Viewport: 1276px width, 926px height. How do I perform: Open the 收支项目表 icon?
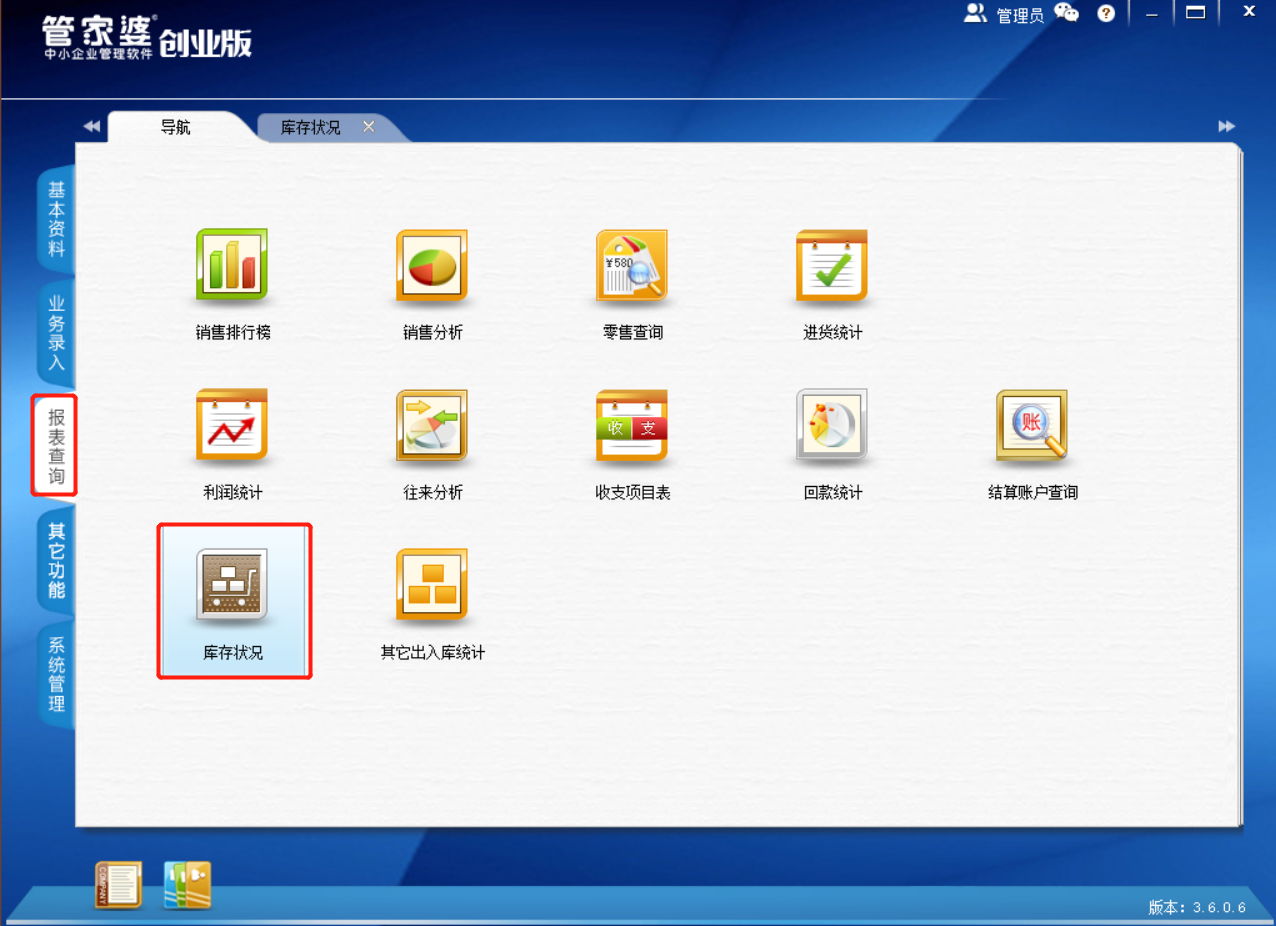coord(632,425)
